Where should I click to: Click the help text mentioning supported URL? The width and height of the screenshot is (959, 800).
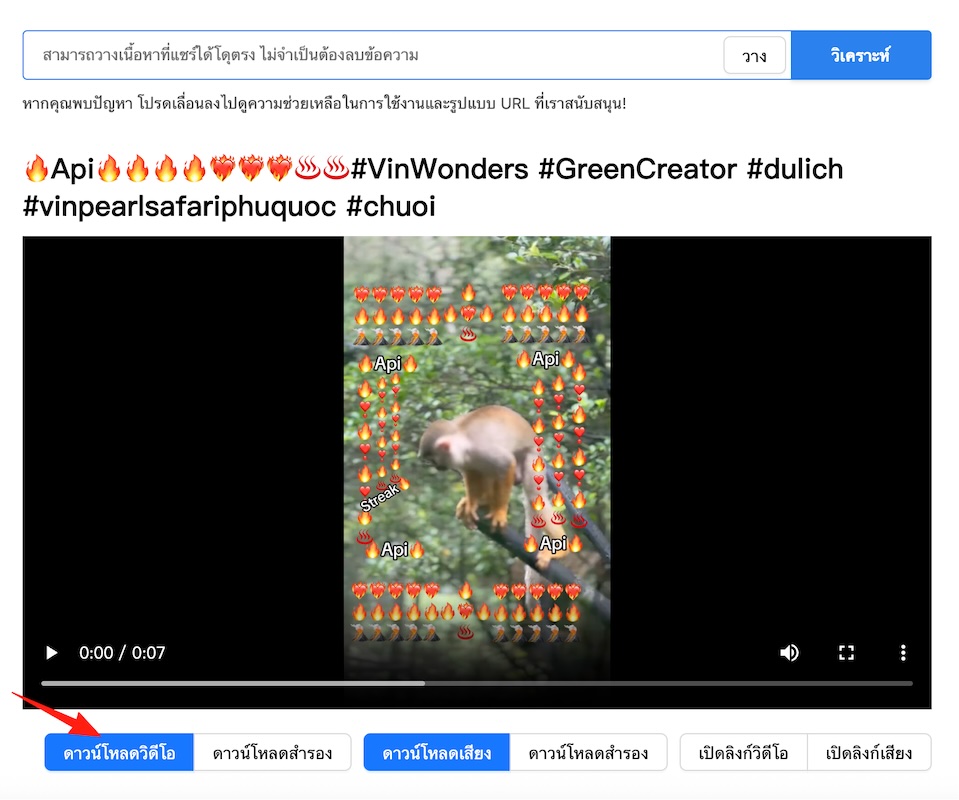click(x=324, y=103)
